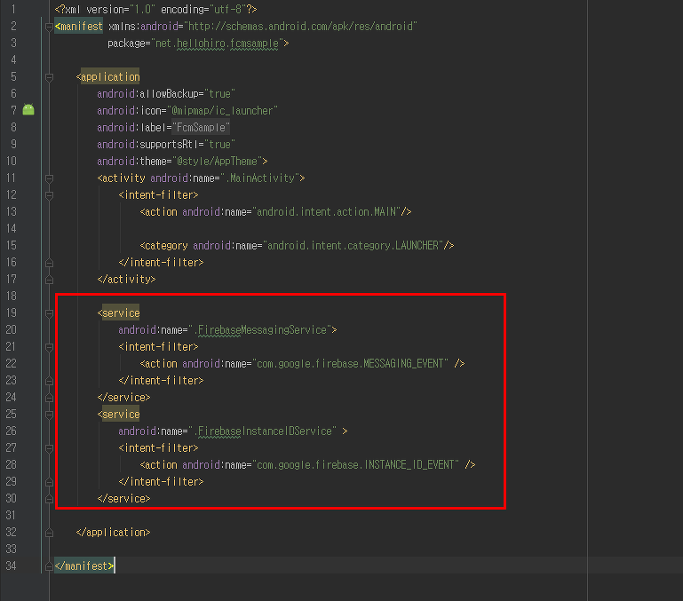The width and height of the screenshot is (683, 601).
Task: Click the service tag on line 19
Action: tap(119, 313)
